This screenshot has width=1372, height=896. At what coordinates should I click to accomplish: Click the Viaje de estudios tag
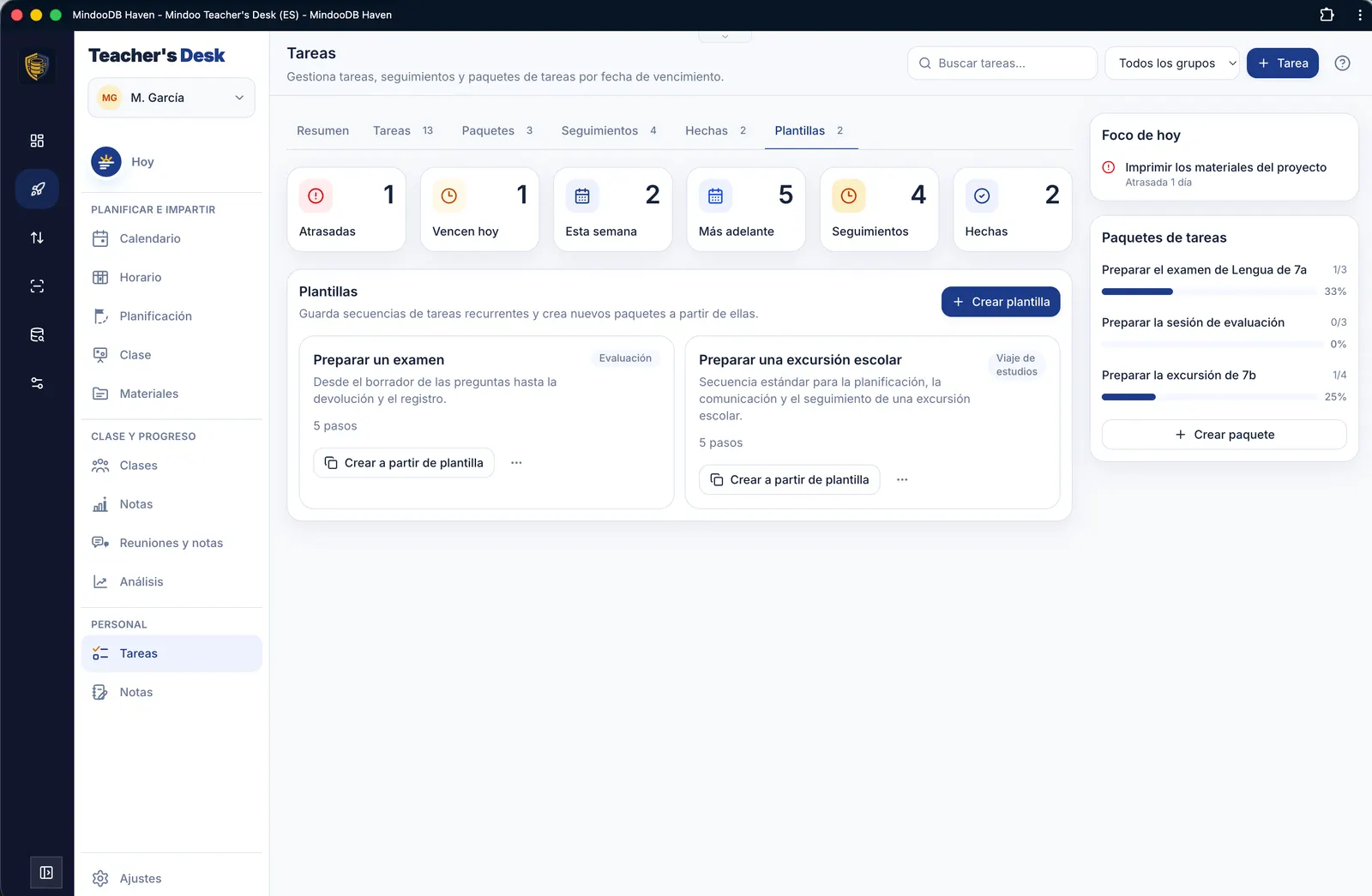pos(1017,365)
